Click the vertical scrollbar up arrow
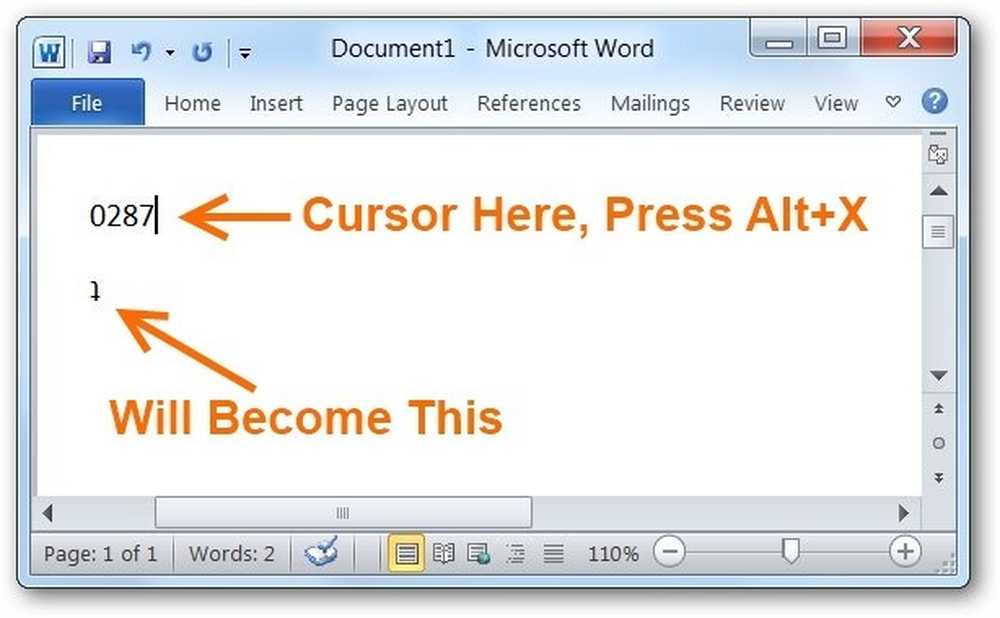Image resolution: width=1000 pixels, height=618 pixels. (x=938, y=191)
